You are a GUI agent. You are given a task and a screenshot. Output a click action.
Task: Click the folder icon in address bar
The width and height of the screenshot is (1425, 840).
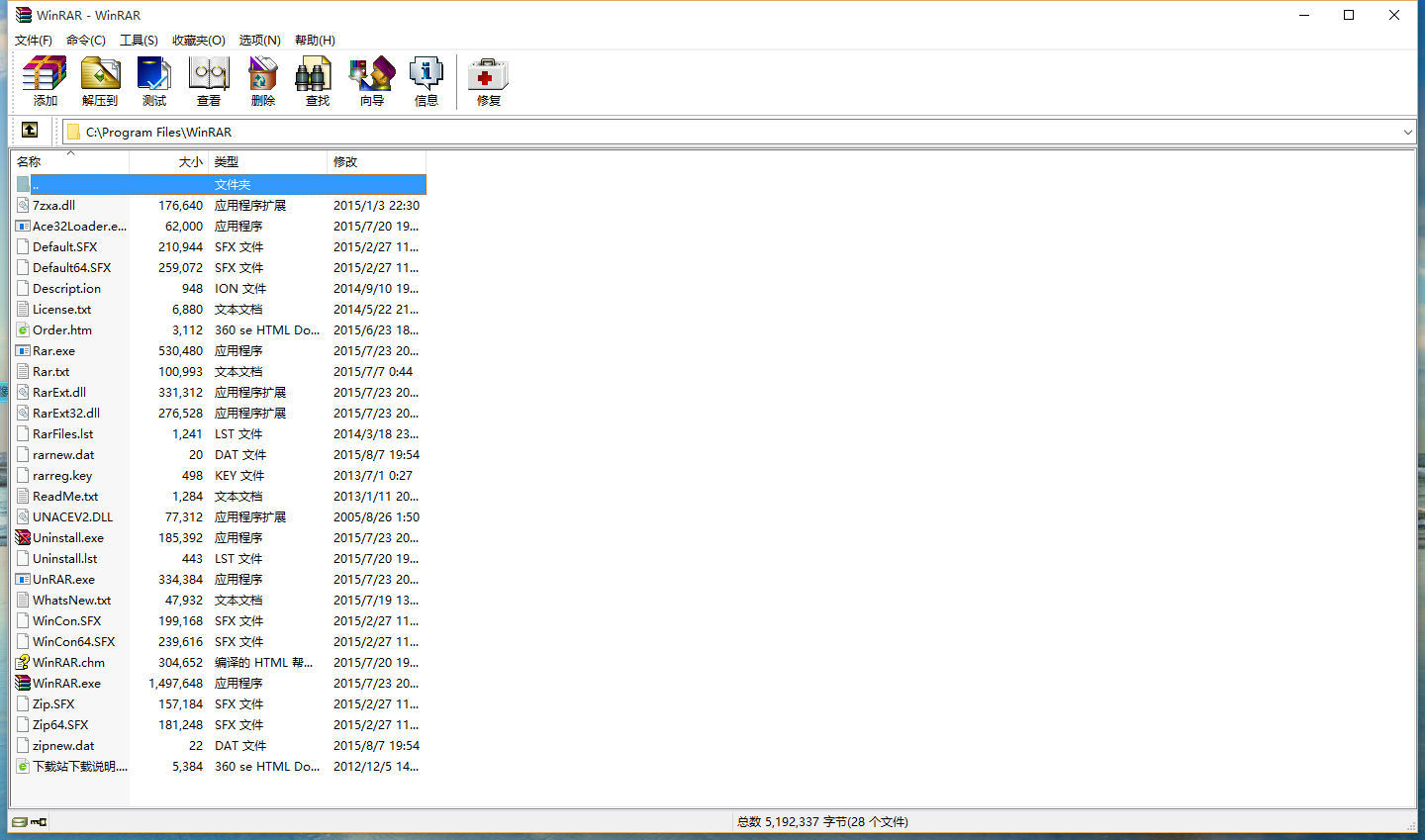click(73, 132)
